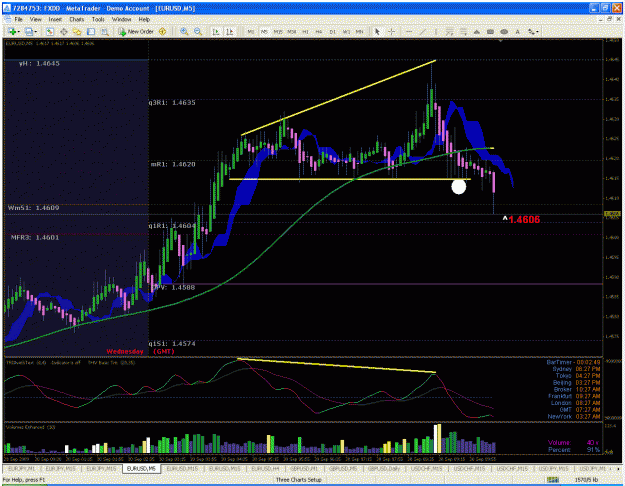Expand the arrows objects dropdown
Viewport: 625px width, 486px height.
click(537, 32)
